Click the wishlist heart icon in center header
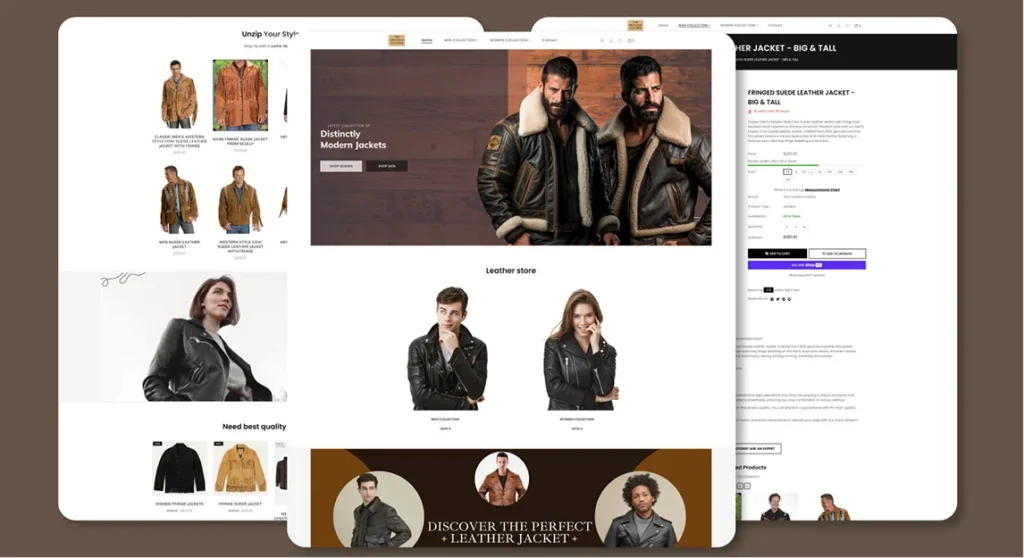1024x558 pixels. [620, 41]
